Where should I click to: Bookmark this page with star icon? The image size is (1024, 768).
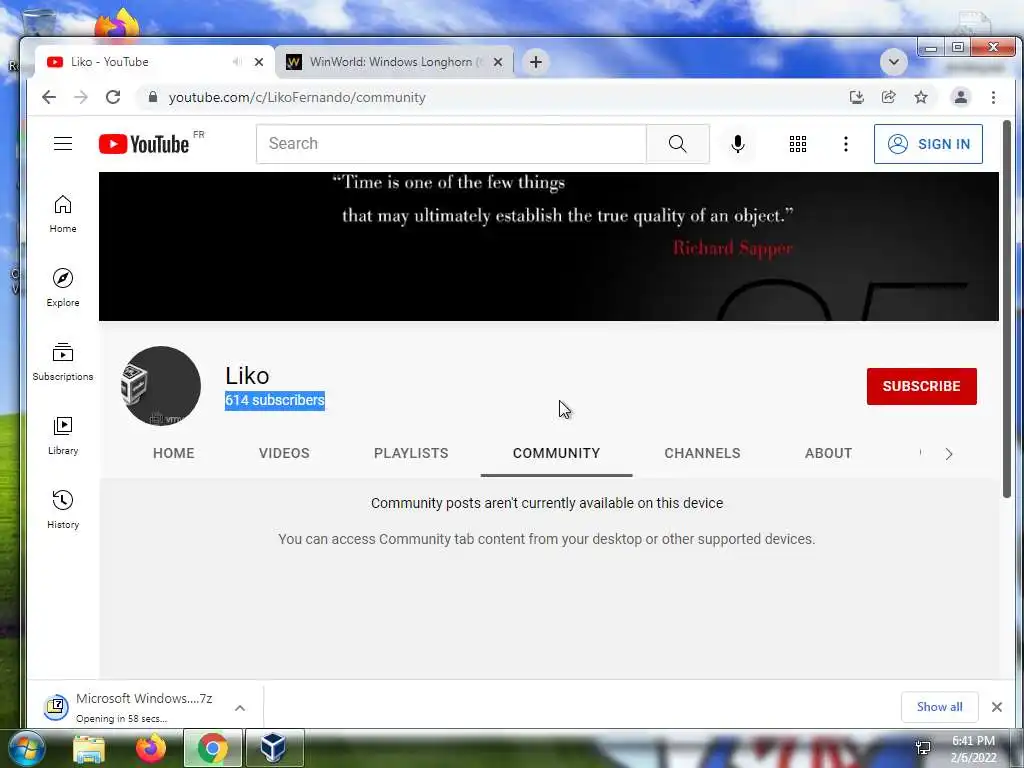coord(921,97)
